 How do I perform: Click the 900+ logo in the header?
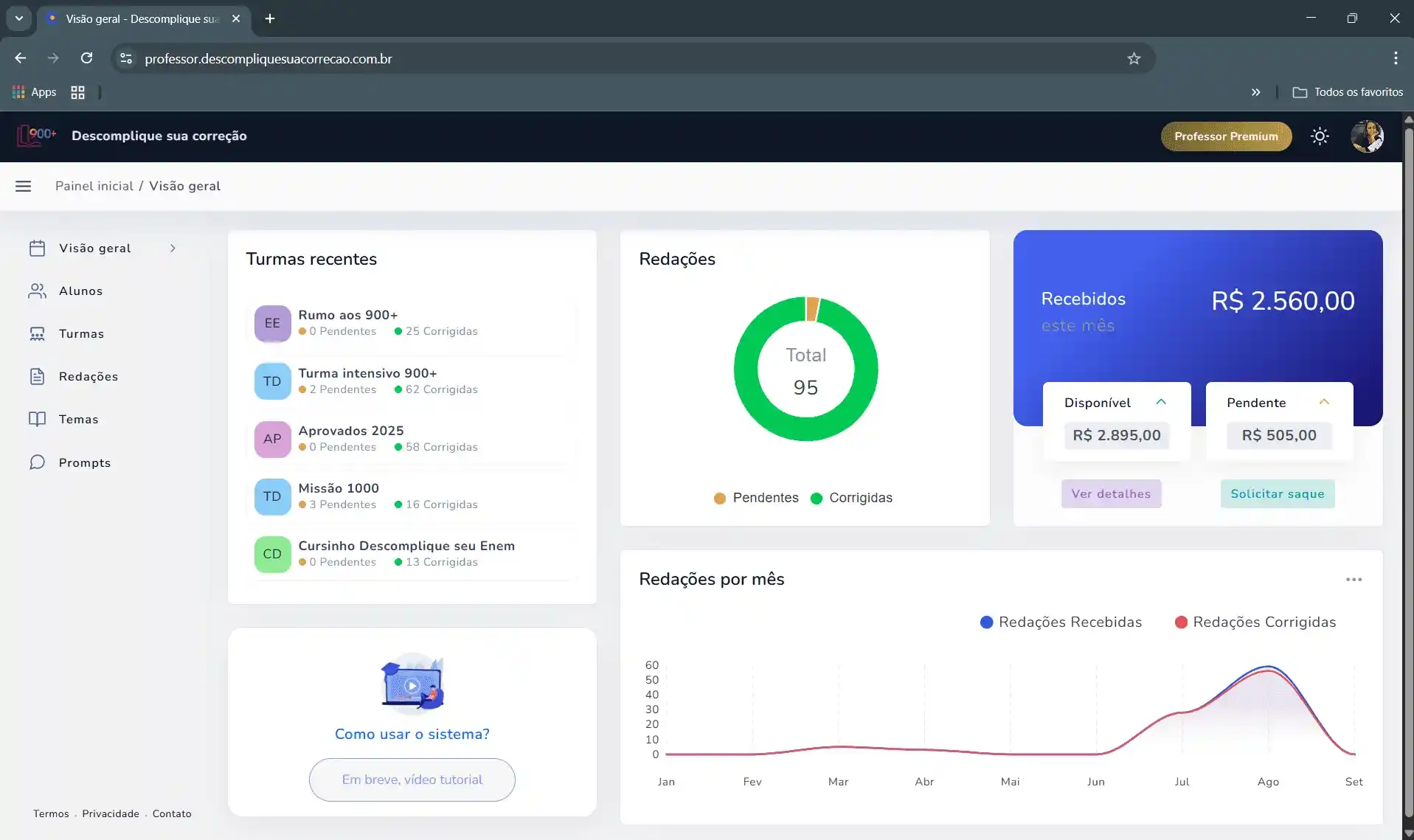coord(34,136)
